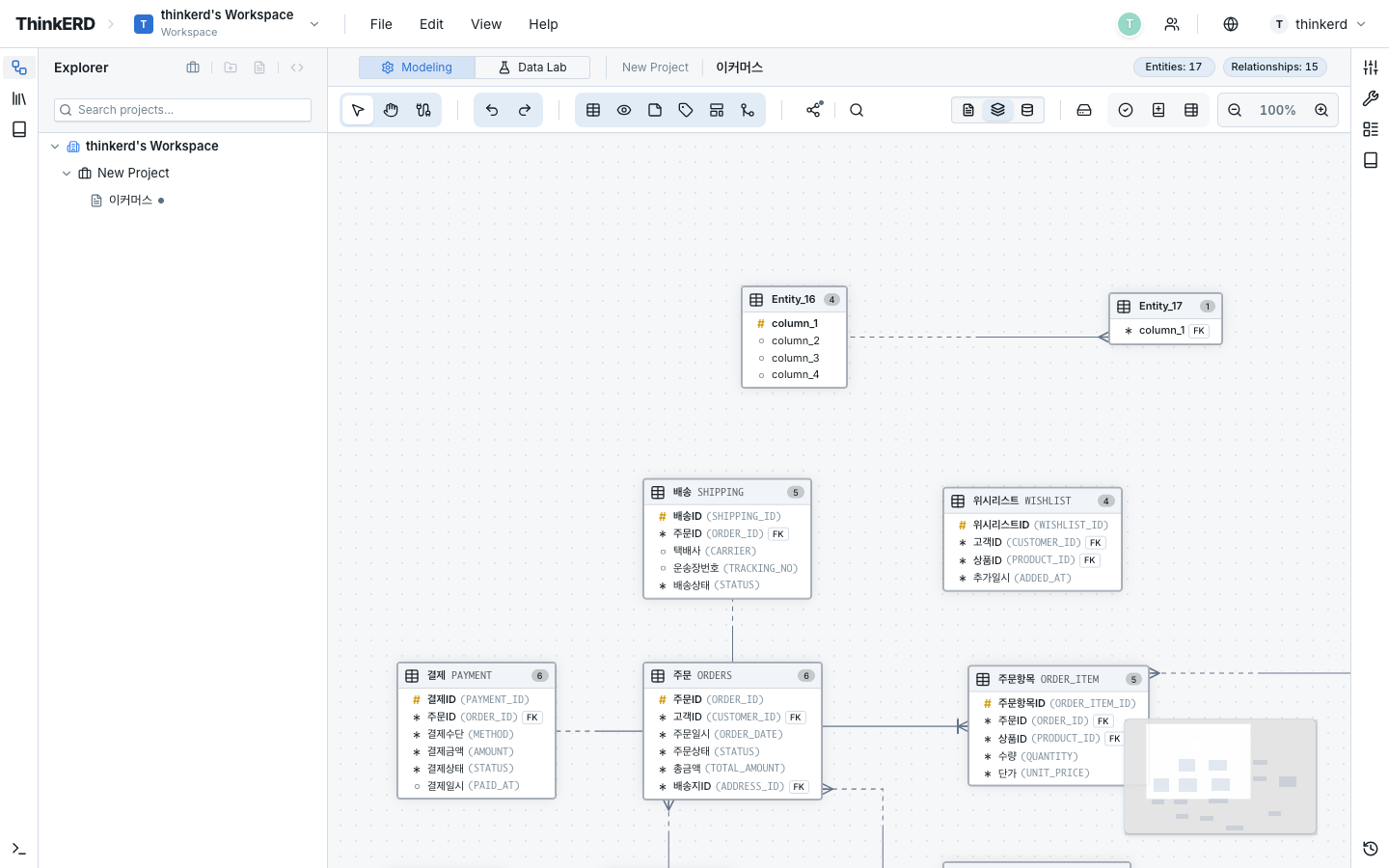Click the globe language icon
The height and width of the screenshot is (868, 1389).
[x=1231, y=24]
